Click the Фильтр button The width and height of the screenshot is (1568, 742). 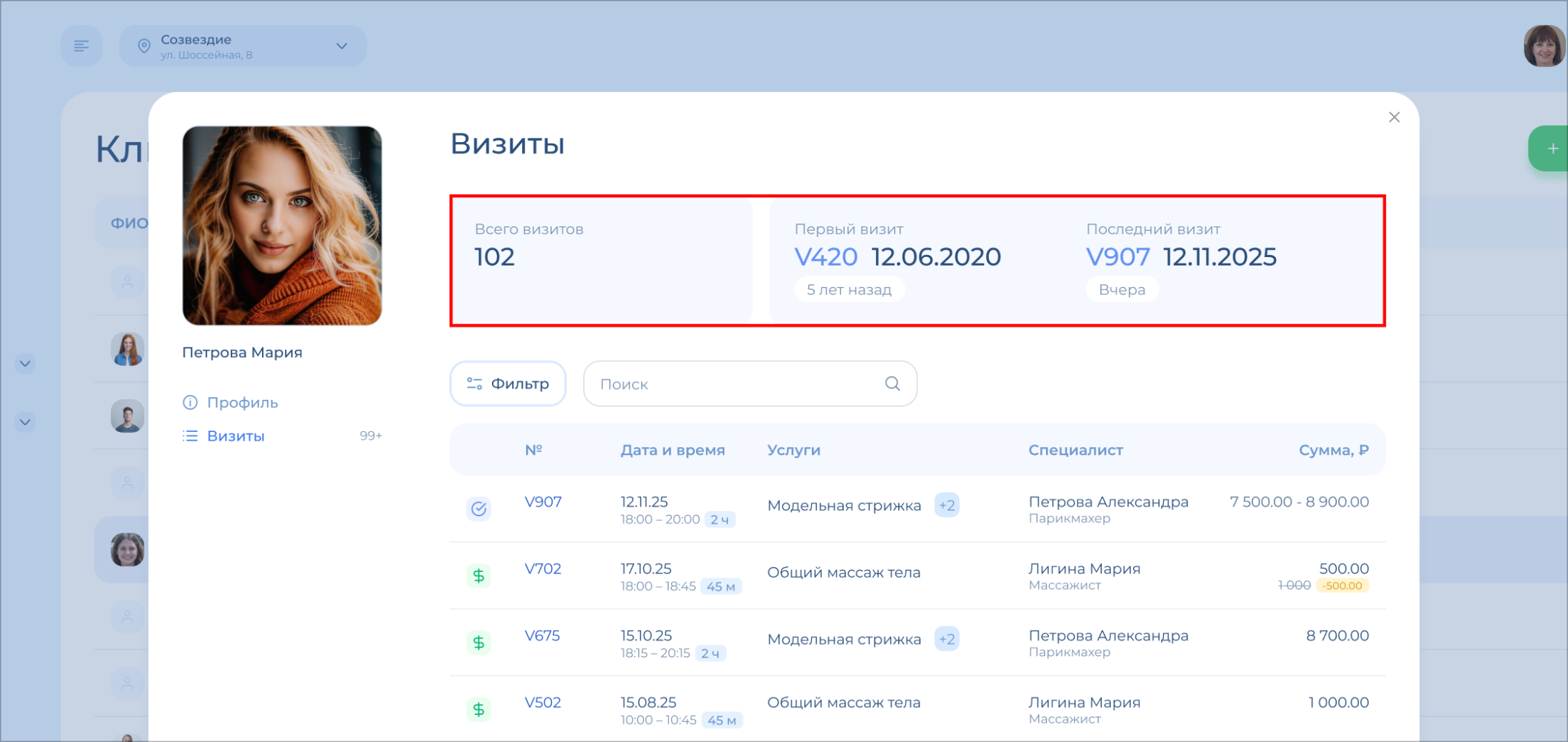point(508,384)
